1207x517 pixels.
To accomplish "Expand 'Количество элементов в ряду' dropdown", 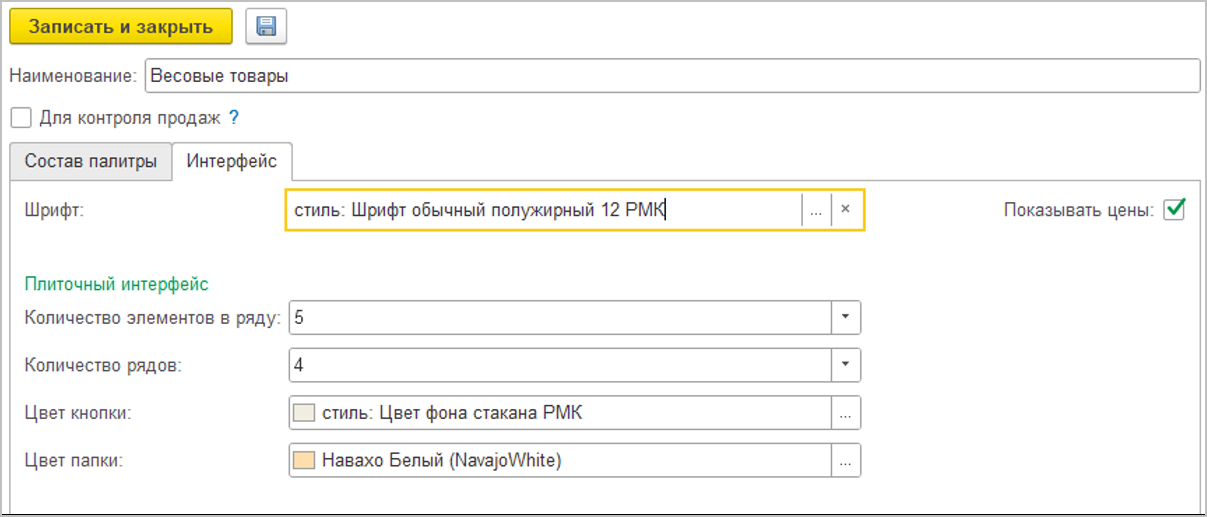I will 846,317.
